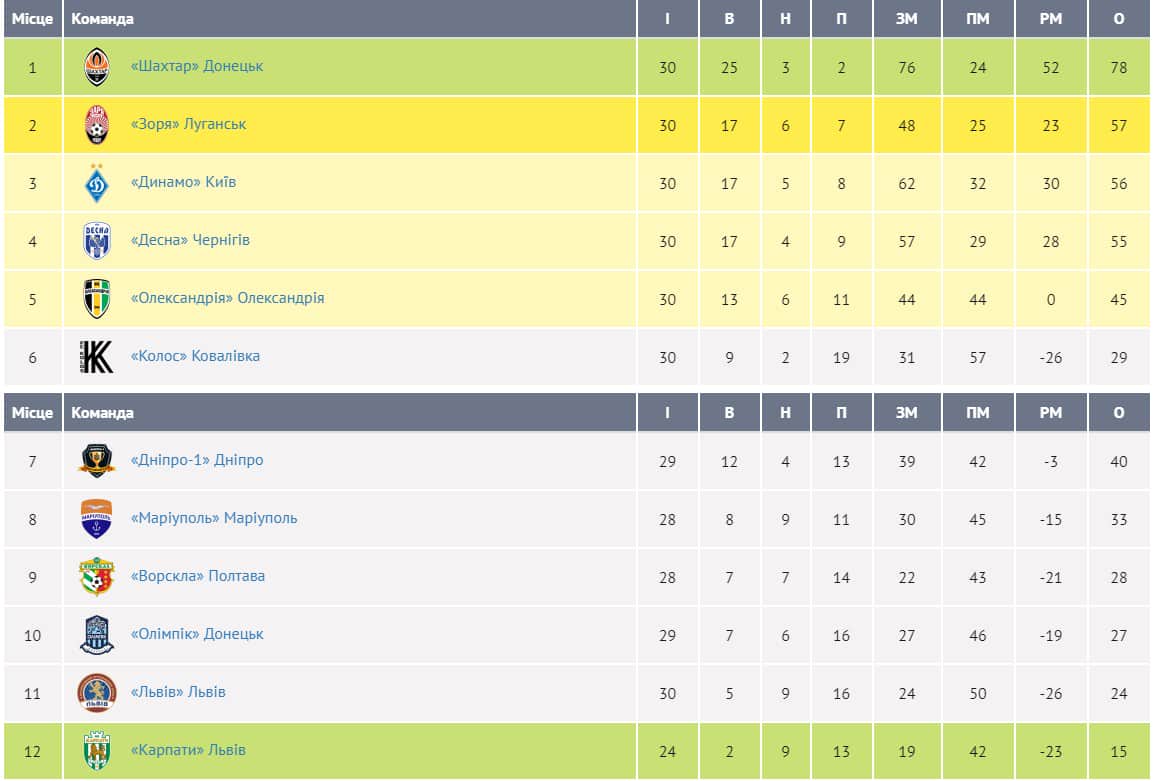Click the Zorya Luhansk club crest
Viewport: 1154px width, 781px height.
pyautogui.click(x=97, y=125)
